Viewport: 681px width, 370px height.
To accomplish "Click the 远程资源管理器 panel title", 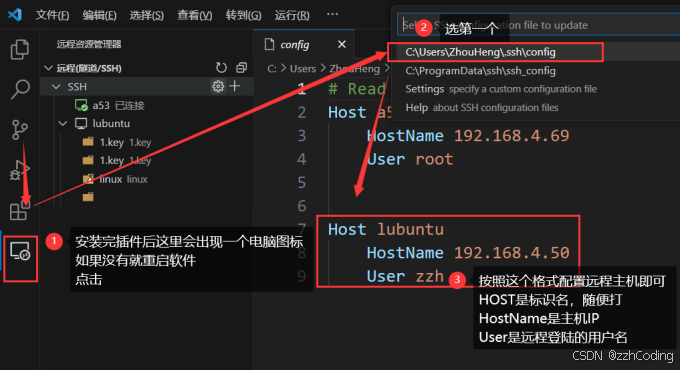I will tap(89, 44).
